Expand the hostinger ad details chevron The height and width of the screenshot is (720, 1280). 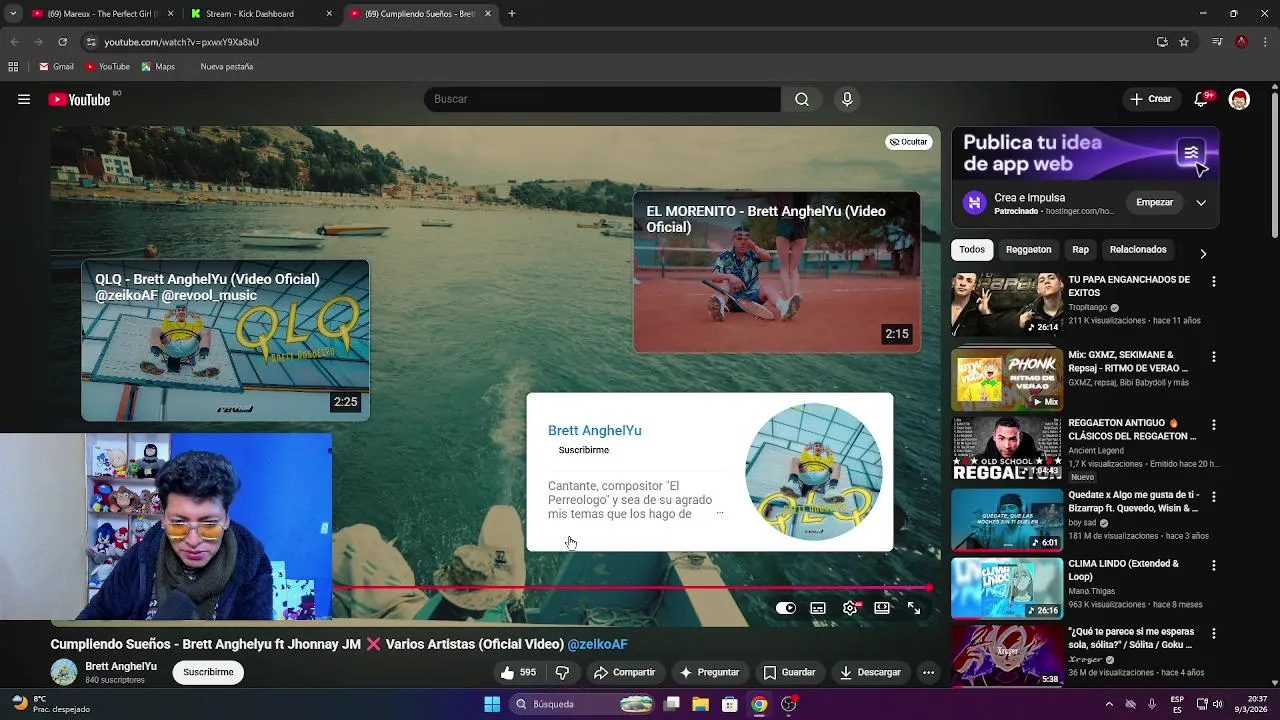(x=1201, y=203)
